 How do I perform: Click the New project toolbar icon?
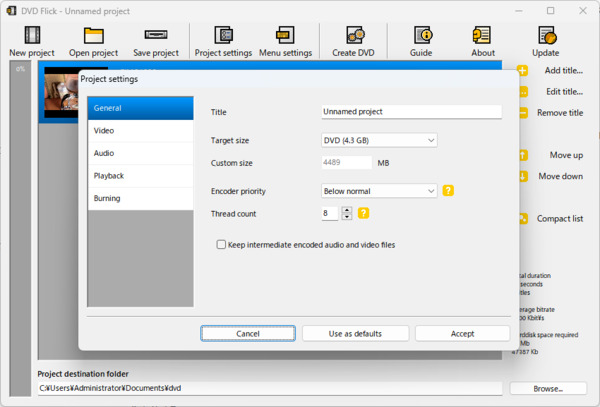31,35
